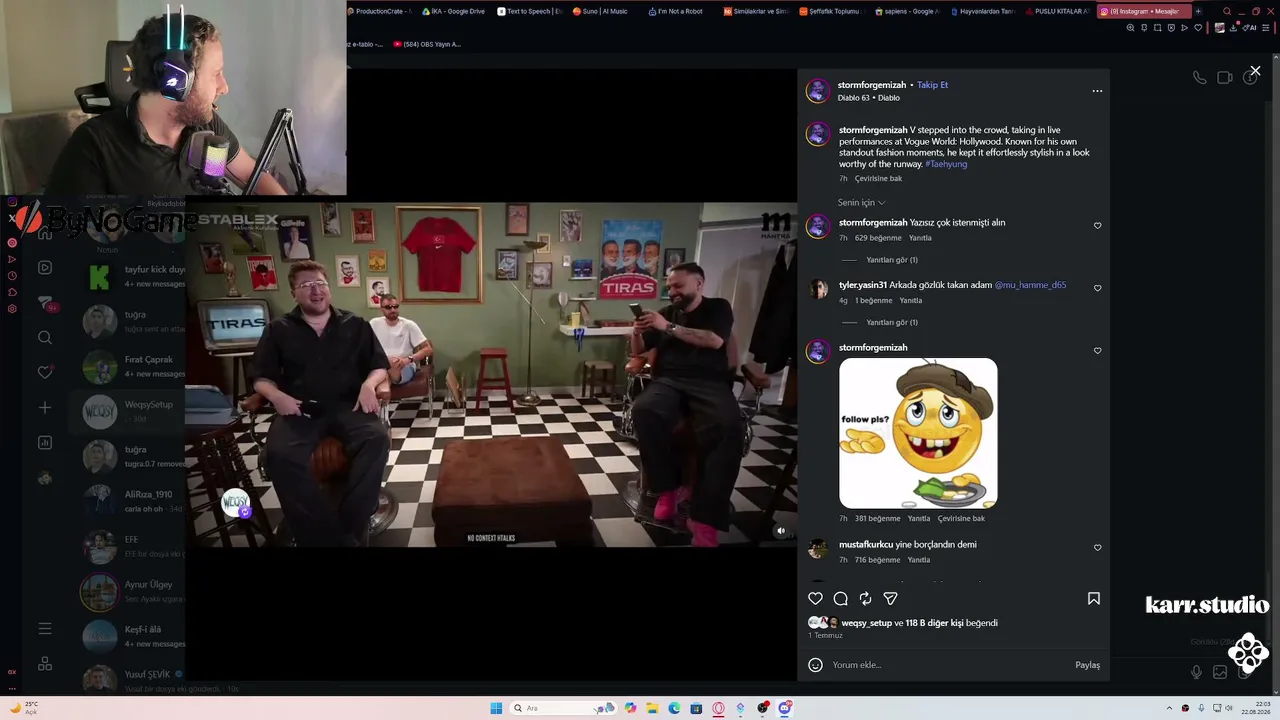
Task: Open the weqsy_setup profile in likes line
Action: point(866,623)
